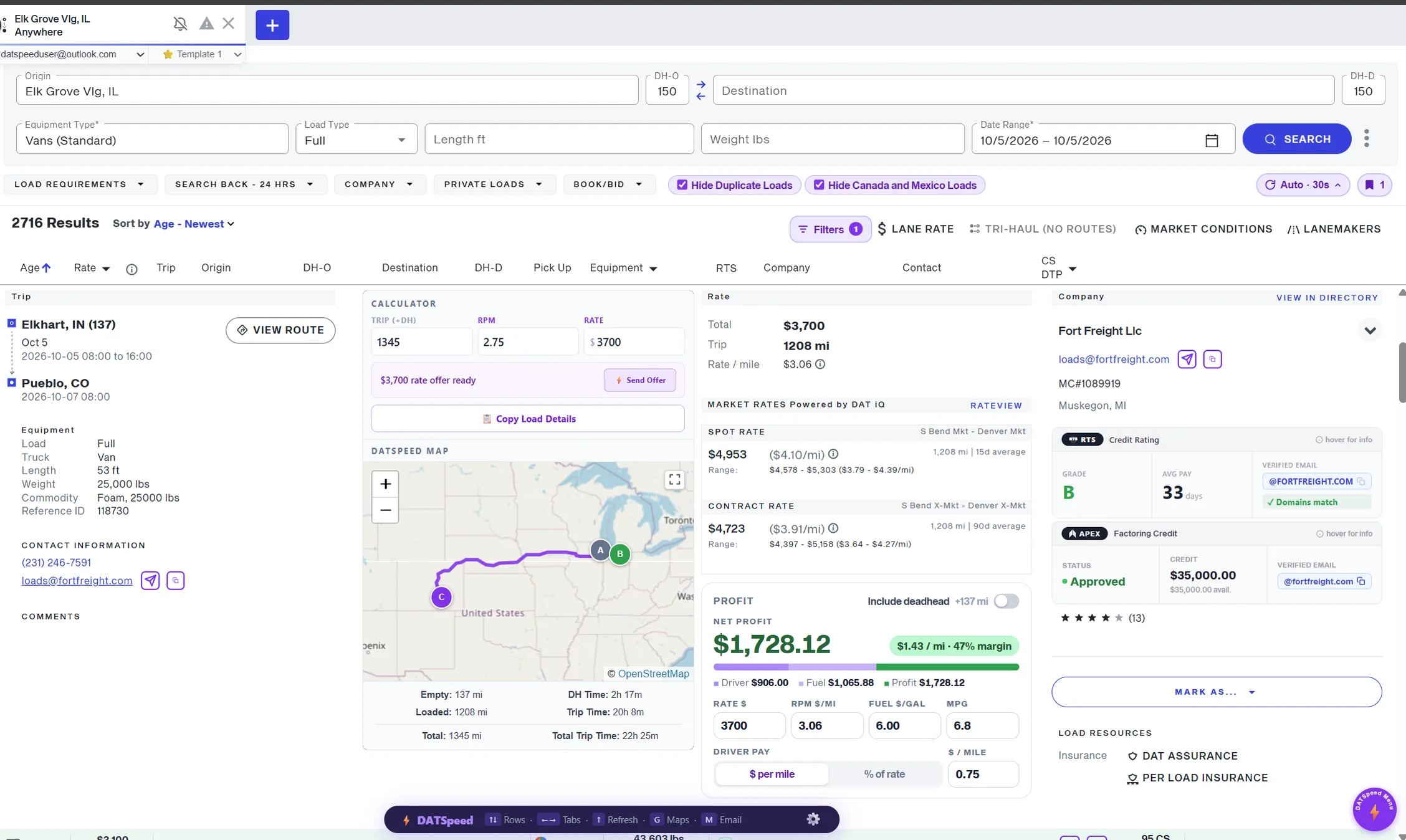Open the Lane Rate tab
The image size is (1406, 840).
point(916,229)
